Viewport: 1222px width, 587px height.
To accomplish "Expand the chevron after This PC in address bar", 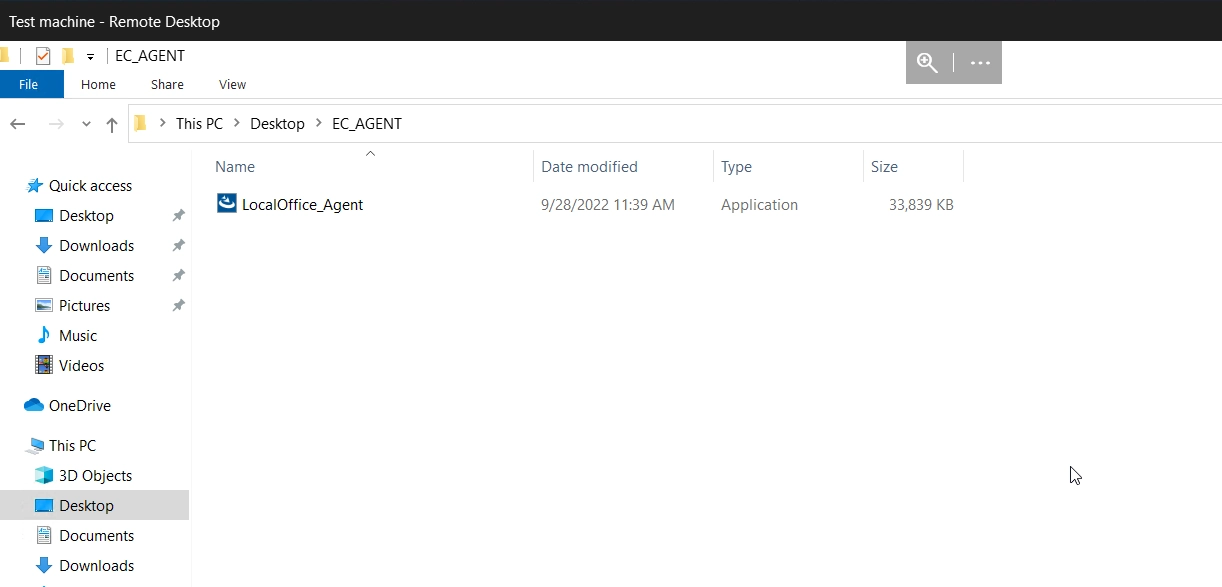I will (237, 123).
